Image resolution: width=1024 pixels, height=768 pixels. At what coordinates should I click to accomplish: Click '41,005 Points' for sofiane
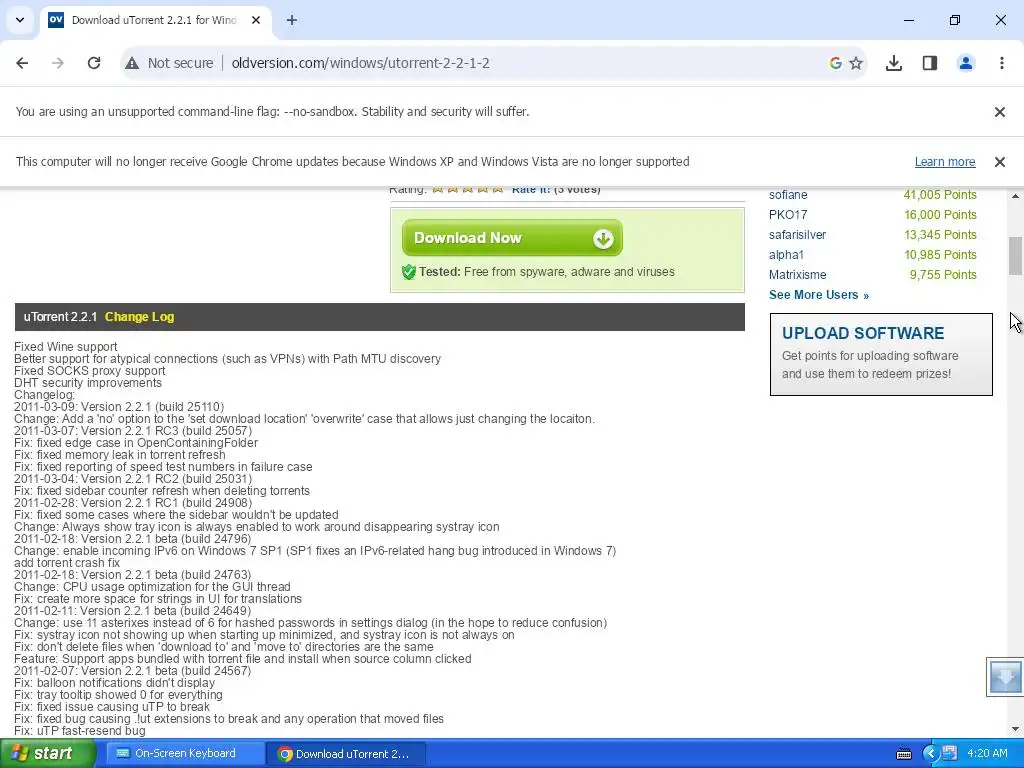(x=940, y=195)
